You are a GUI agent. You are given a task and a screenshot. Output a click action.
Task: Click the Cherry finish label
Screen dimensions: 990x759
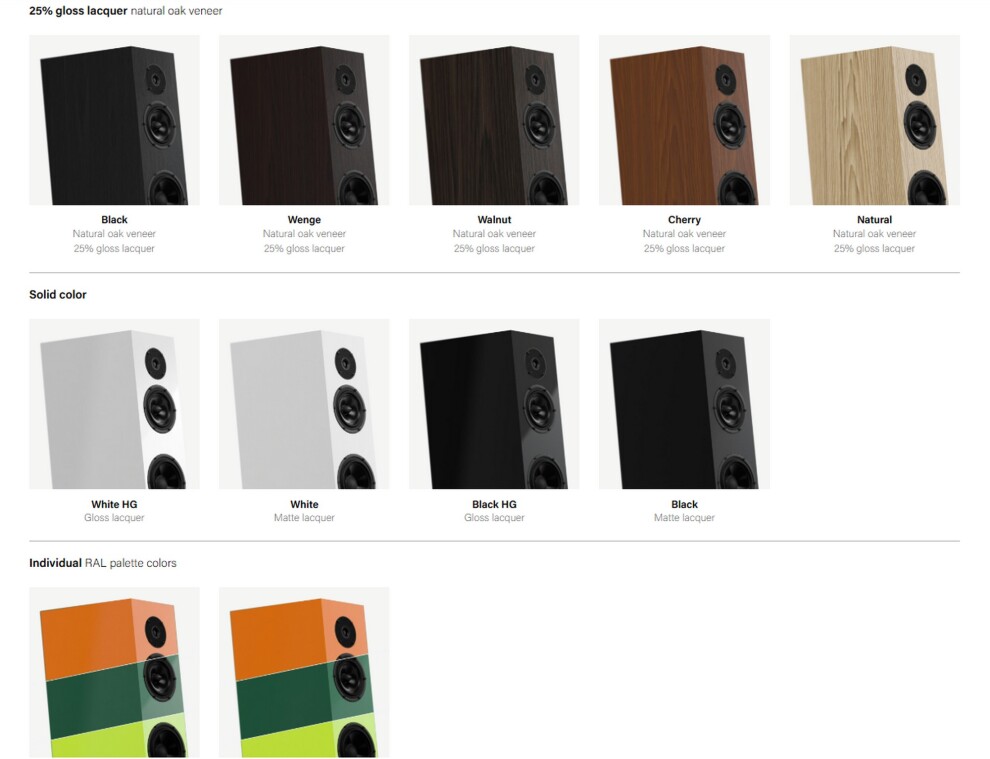point(684,220)
